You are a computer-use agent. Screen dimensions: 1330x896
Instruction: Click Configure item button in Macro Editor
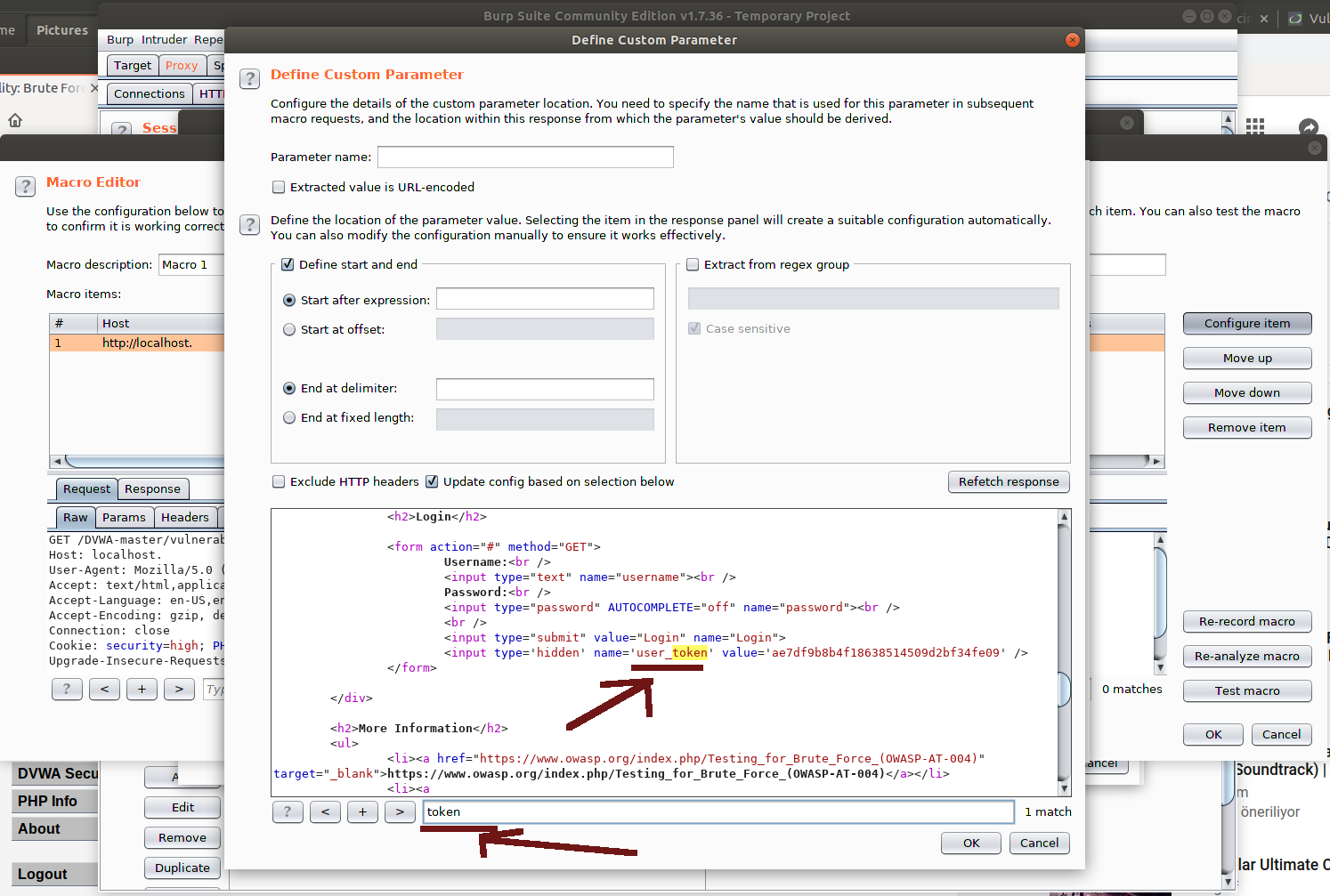pos(1247,323)
